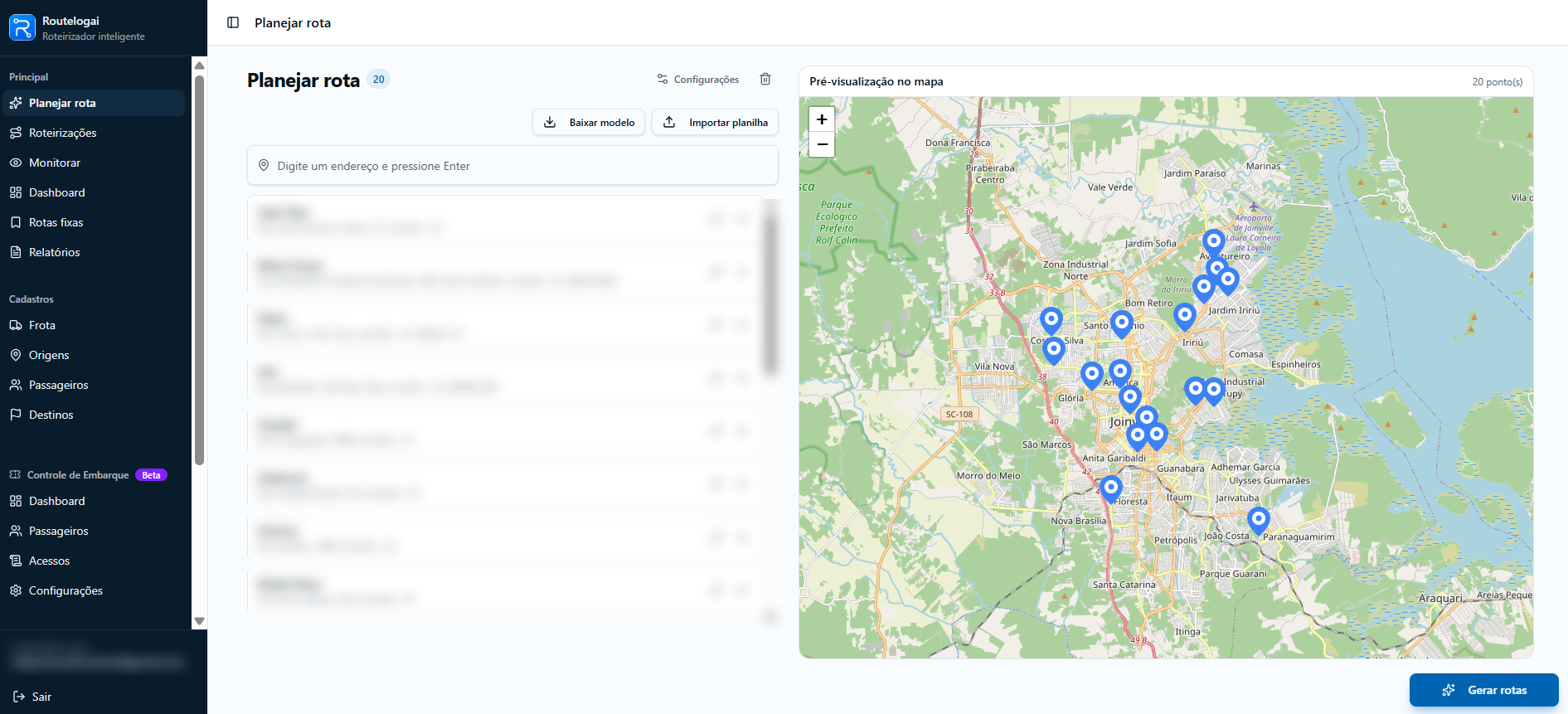Click the map marker near Aeroporto de Joinville
1568x714 pixels.
1214,244
